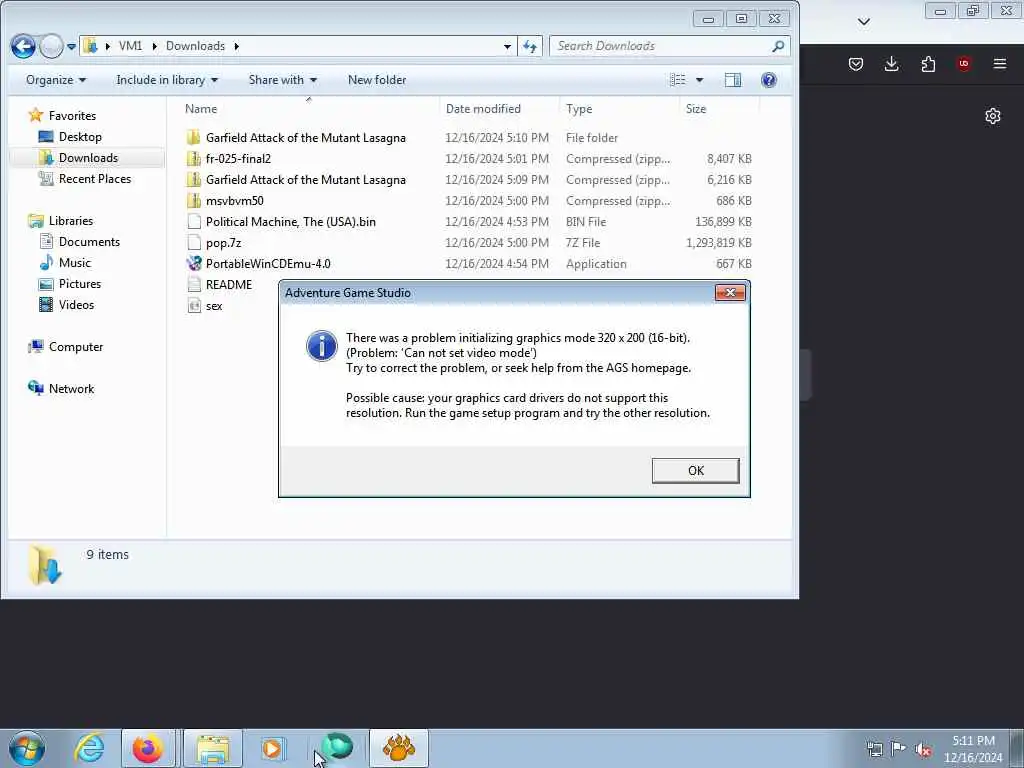Open Firefox downloads panel
Screen dimensions: 1024x768
[x=891, y=64]
